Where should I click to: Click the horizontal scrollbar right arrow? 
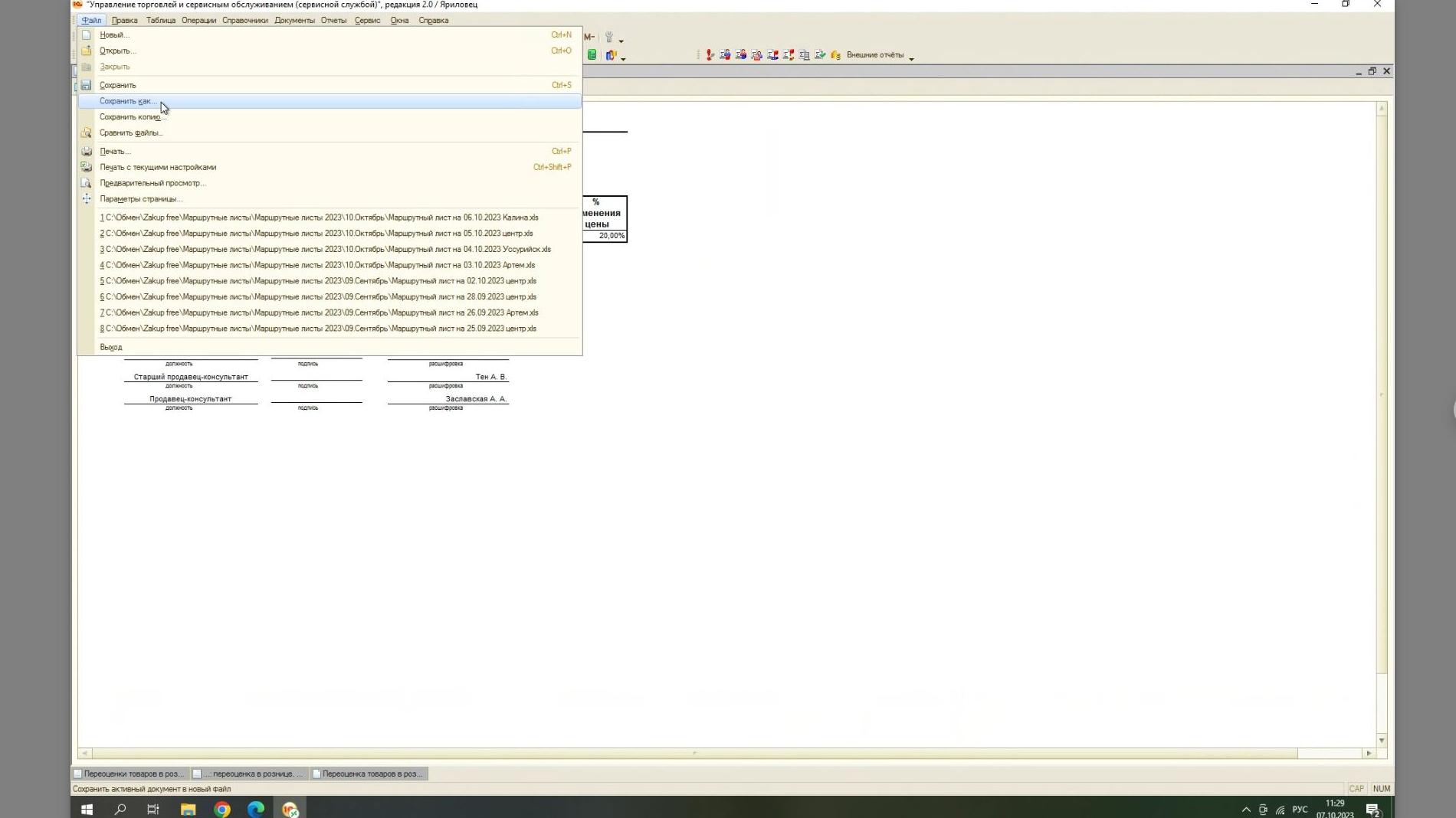[x=1369, y=754]
